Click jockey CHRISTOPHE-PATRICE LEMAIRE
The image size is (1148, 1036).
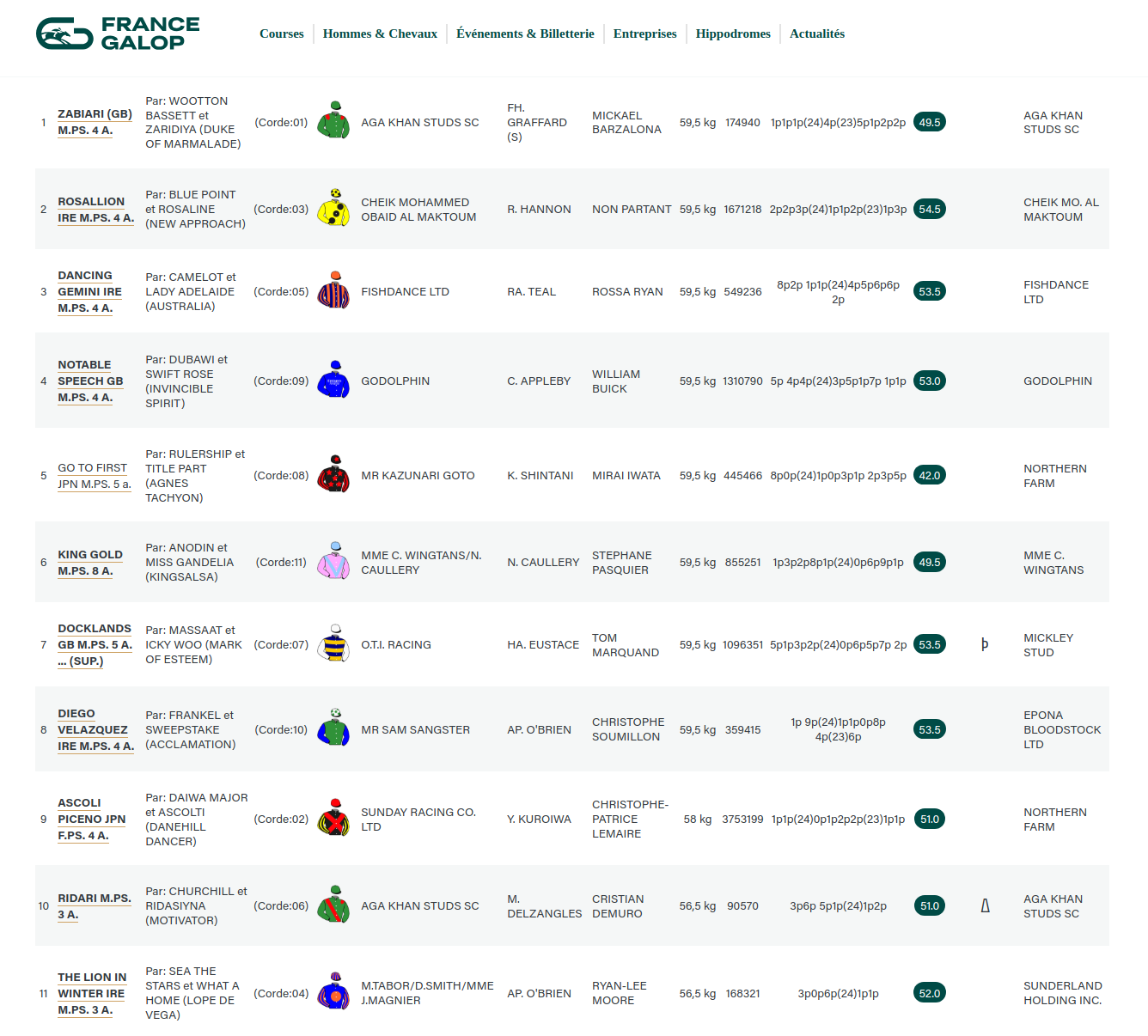[630, 819]
